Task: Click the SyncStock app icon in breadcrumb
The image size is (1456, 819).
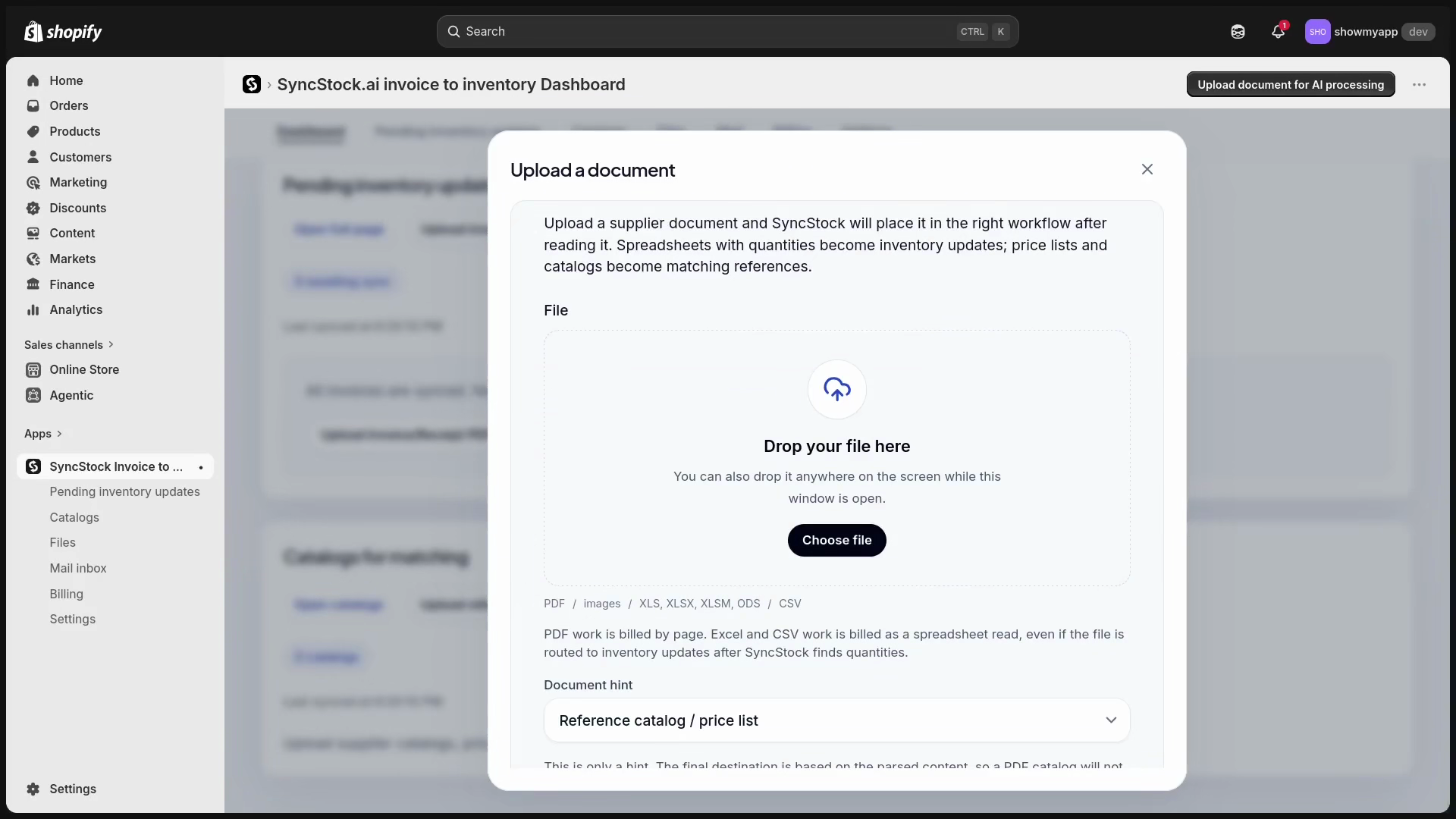Action: (252, 84)
